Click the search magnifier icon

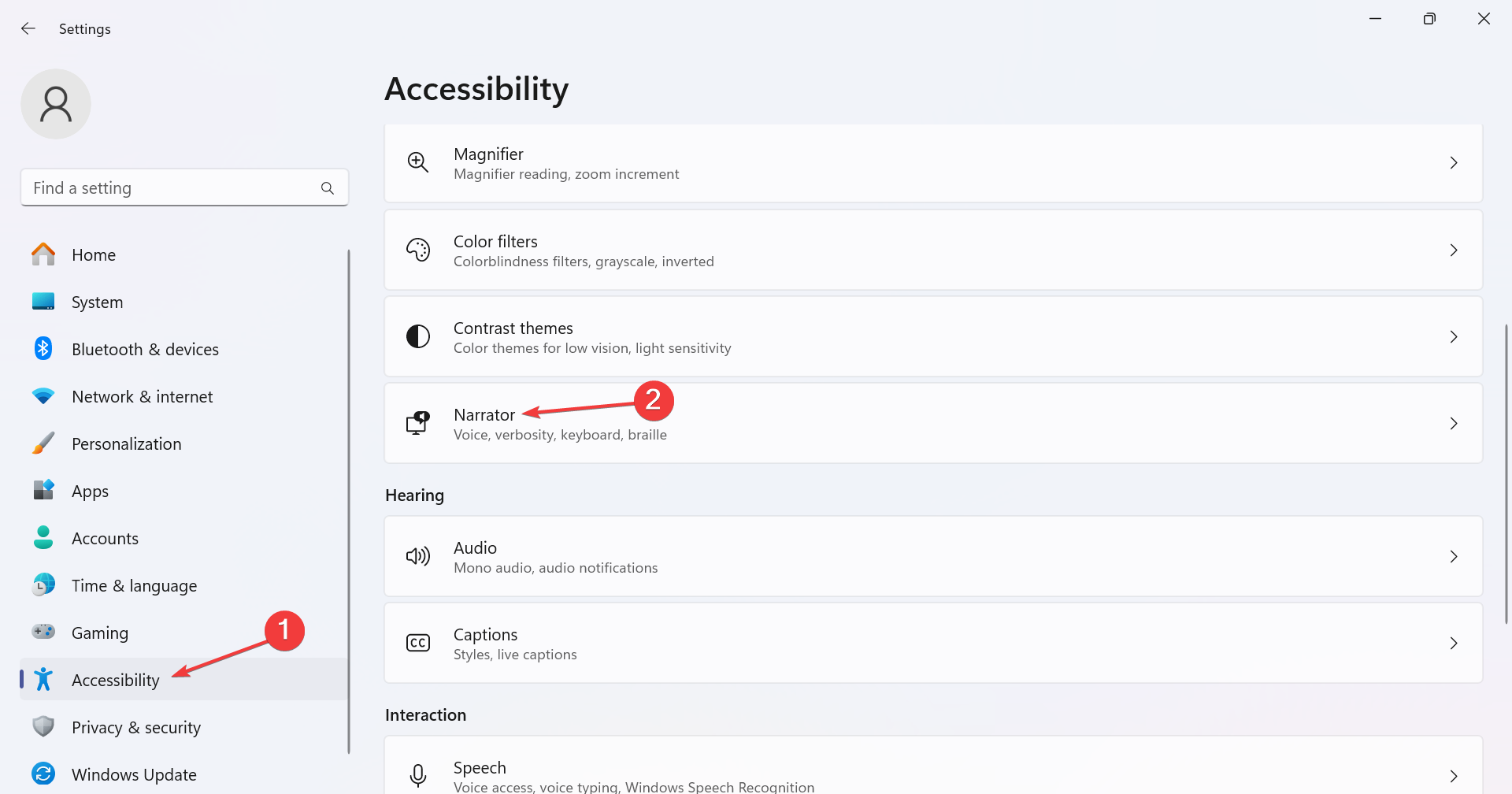(x=328, y=188)
